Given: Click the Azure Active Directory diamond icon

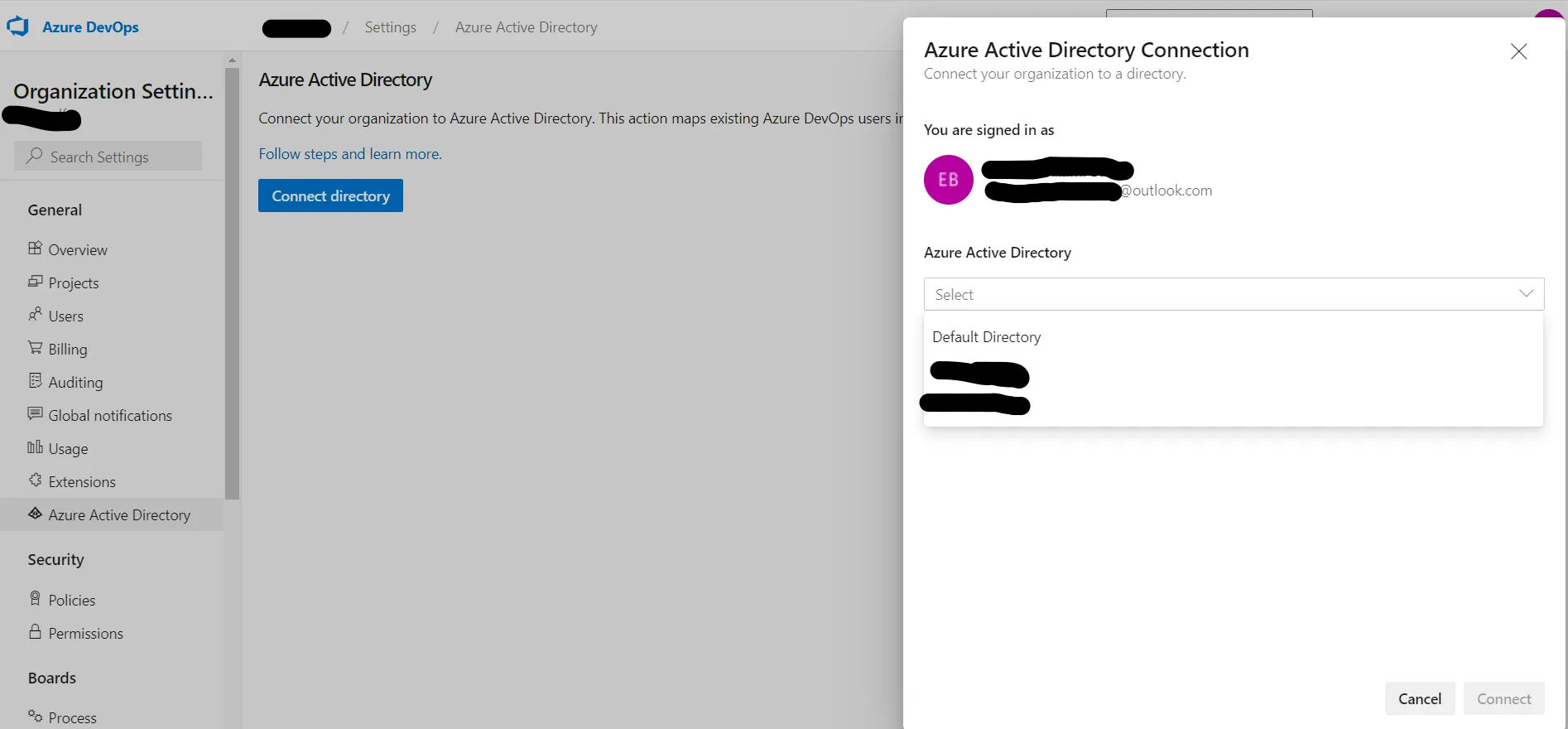Looking at the screenshot, I should pos(35,514).
